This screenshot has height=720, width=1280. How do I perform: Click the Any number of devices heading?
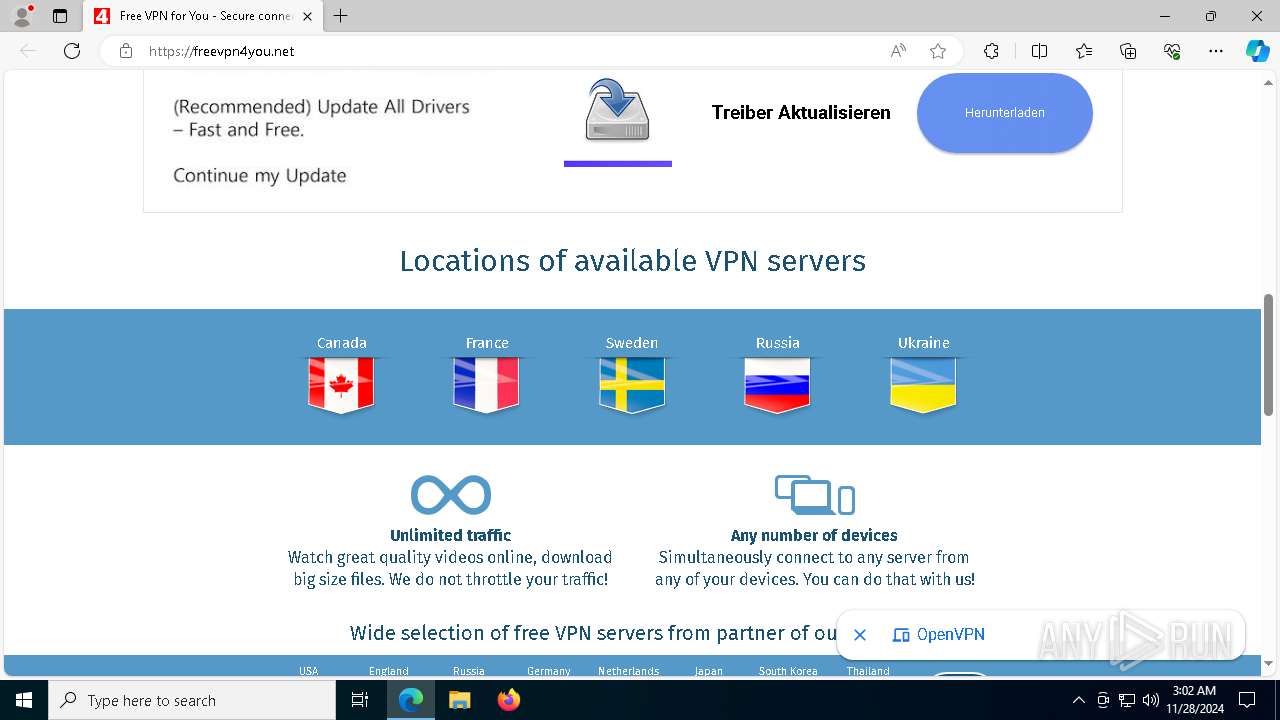pos(814,535)
